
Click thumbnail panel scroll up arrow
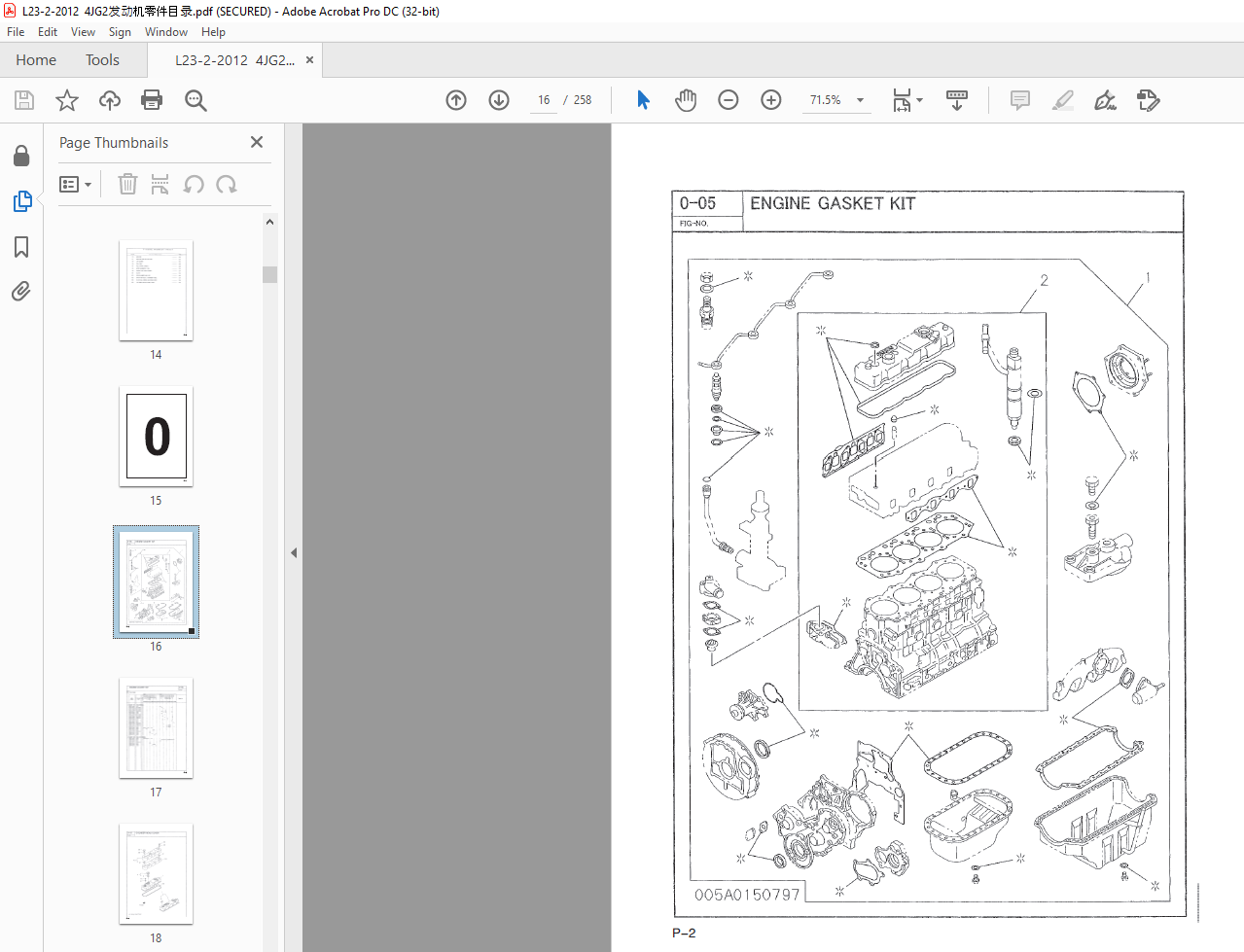[269, 223]
